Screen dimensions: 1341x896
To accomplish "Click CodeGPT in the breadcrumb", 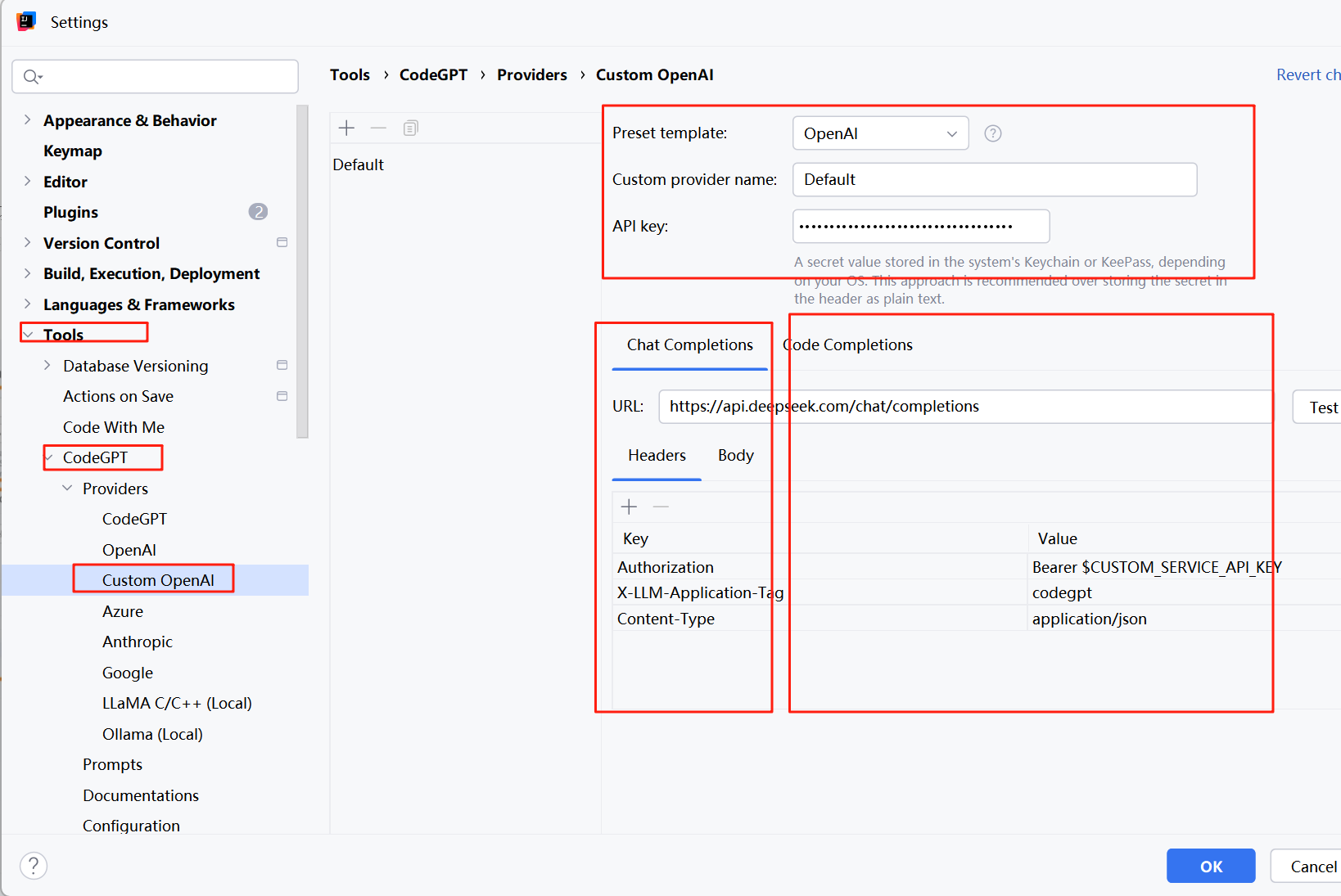I will [434, 74].
